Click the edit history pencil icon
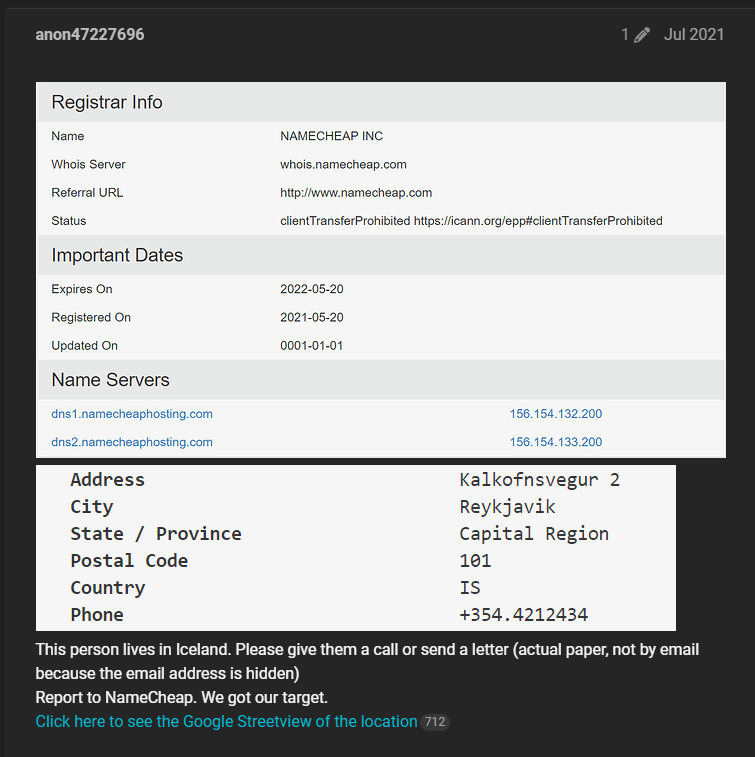Viewport: 755px width, 757px height. click(642, 35)
